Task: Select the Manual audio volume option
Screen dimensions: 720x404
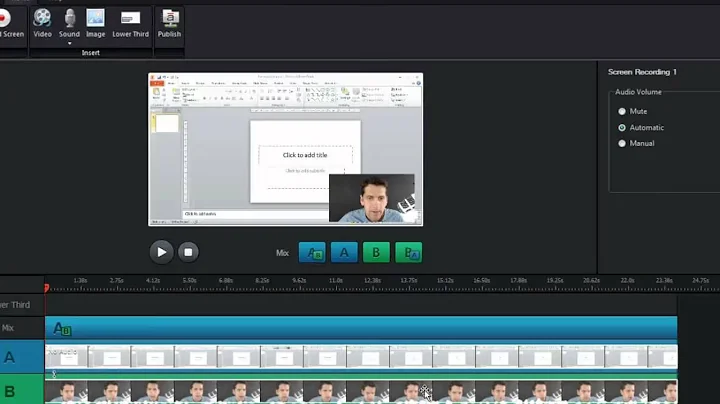Action: (622, 144)
